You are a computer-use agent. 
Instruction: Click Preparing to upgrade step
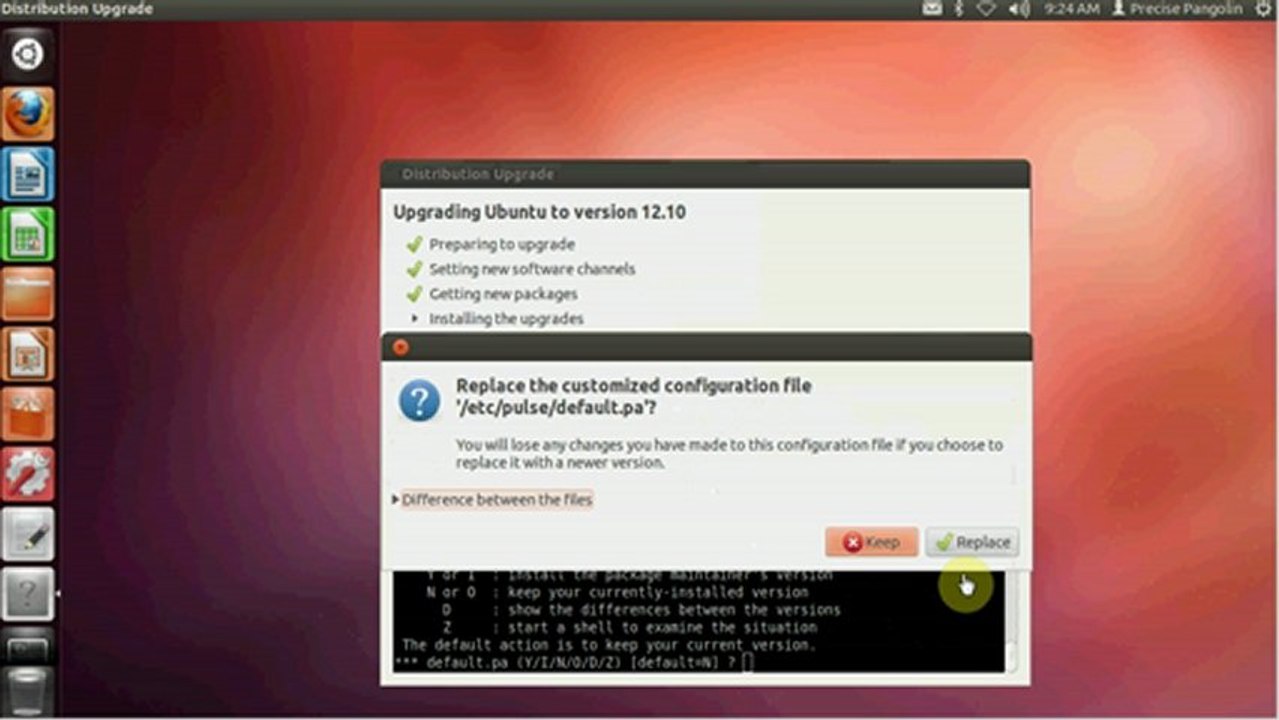(502, 244)
